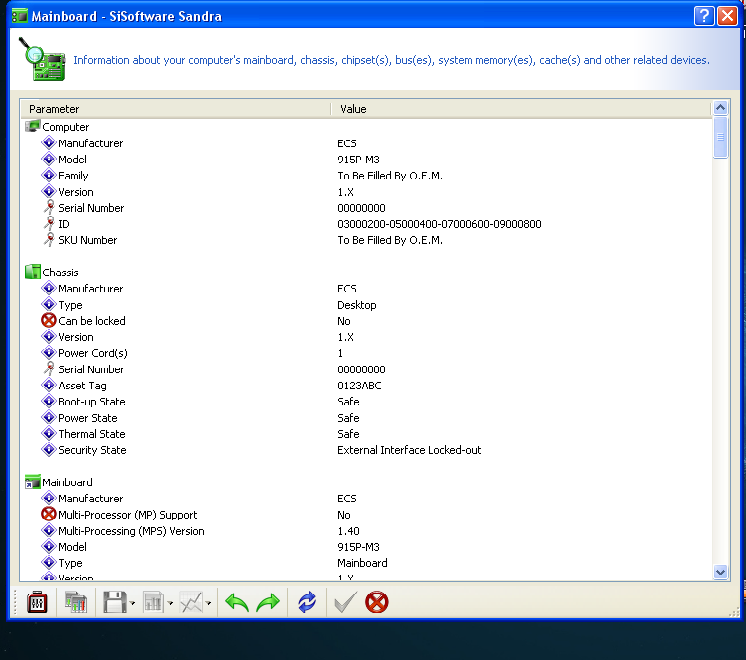Click the Computer section icon

32,127
